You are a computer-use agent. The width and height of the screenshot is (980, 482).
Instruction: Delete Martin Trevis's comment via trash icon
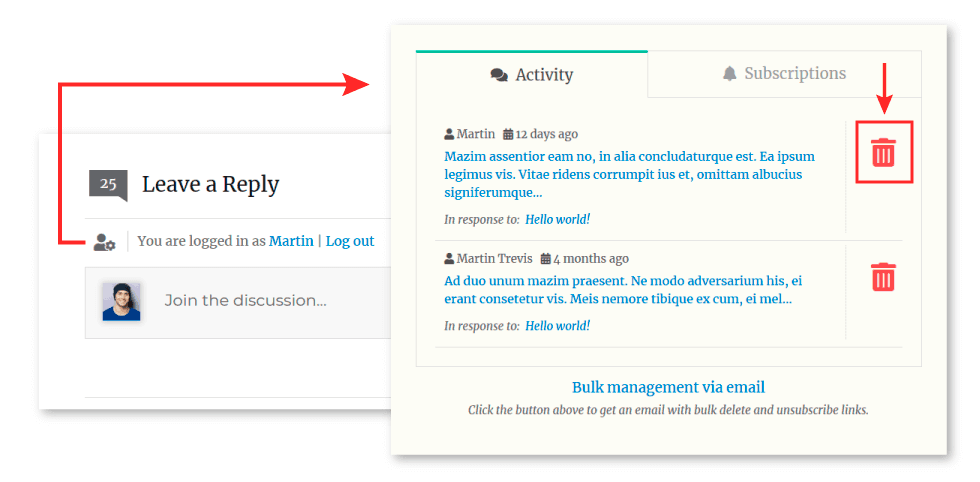[883, 277]
